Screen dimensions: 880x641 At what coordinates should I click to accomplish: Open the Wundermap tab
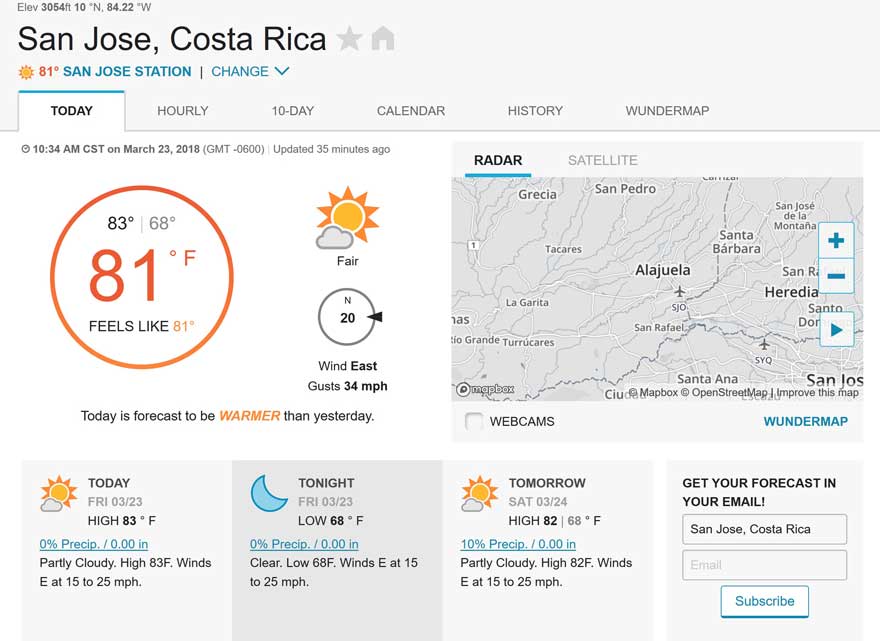pyautogui.click(x=667, y=111)
